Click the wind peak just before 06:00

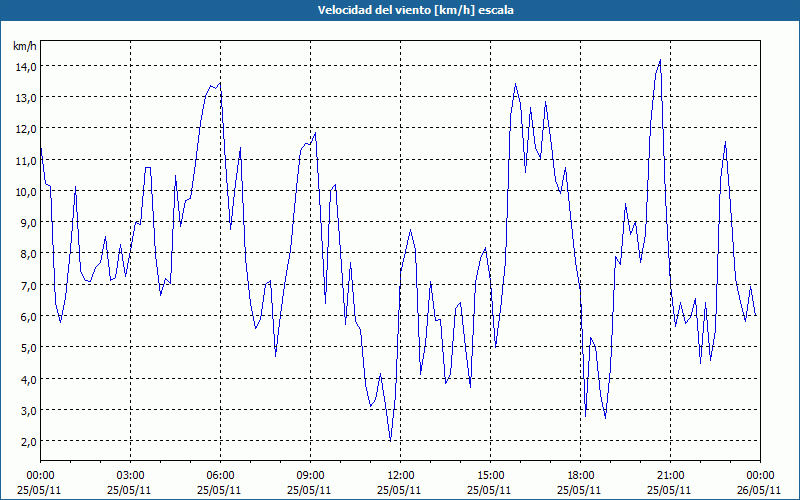(x=220, y=83)
